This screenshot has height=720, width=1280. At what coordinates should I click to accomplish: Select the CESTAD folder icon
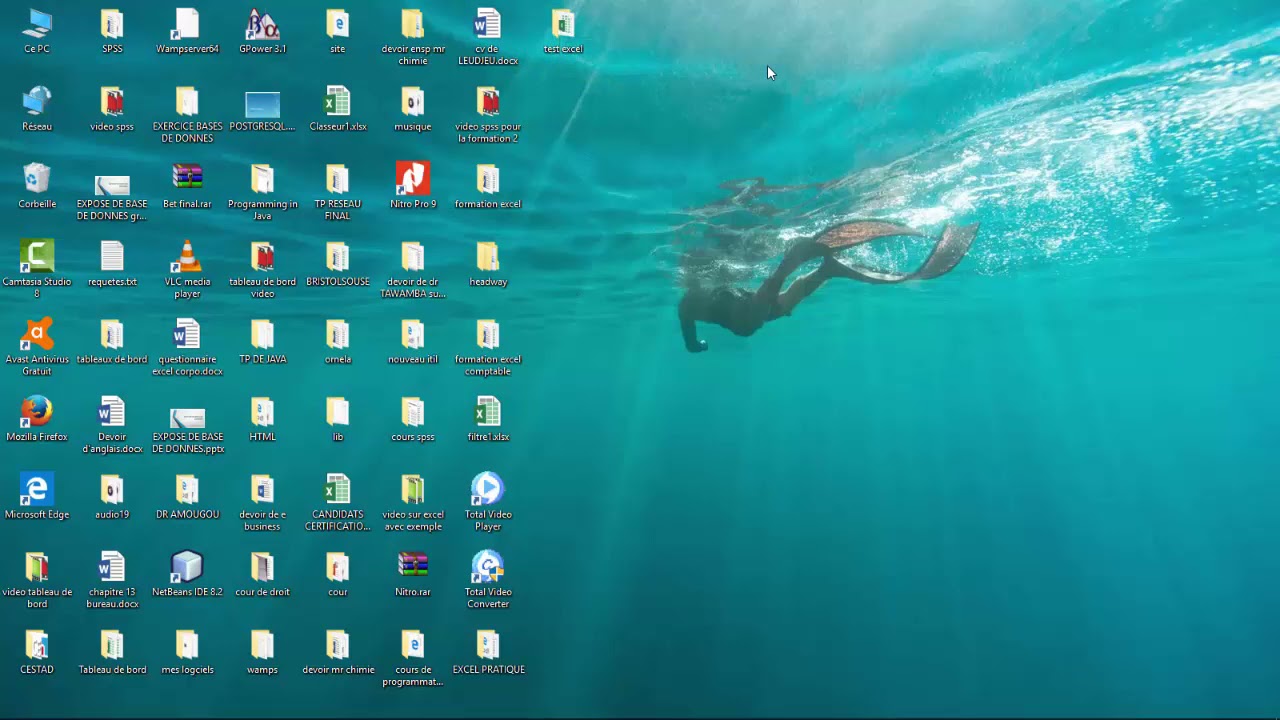click(x=37, y=651)
